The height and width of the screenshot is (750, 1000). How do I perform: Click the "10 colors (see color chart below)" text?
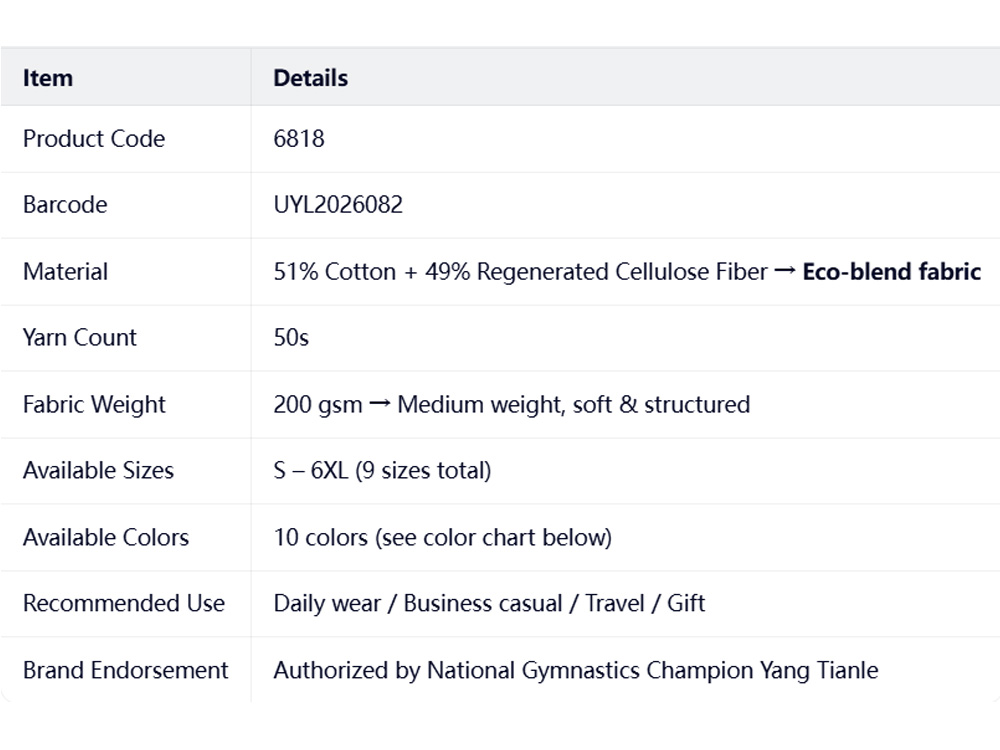[x=442, y=538]
